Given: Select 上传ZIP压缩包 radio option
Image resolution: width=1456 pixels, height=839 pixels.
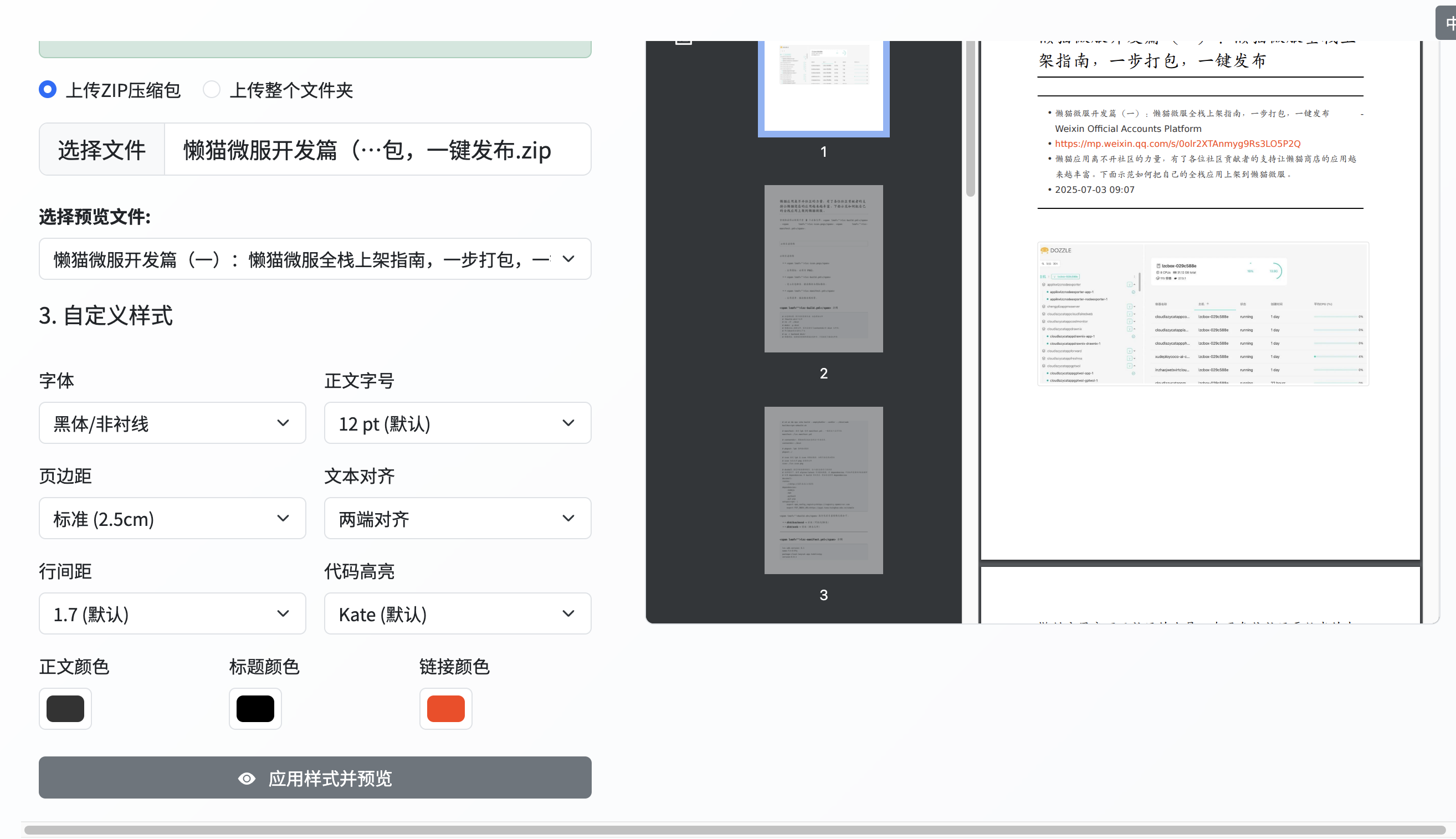Looking at the screenshot, I should [48, 89].
